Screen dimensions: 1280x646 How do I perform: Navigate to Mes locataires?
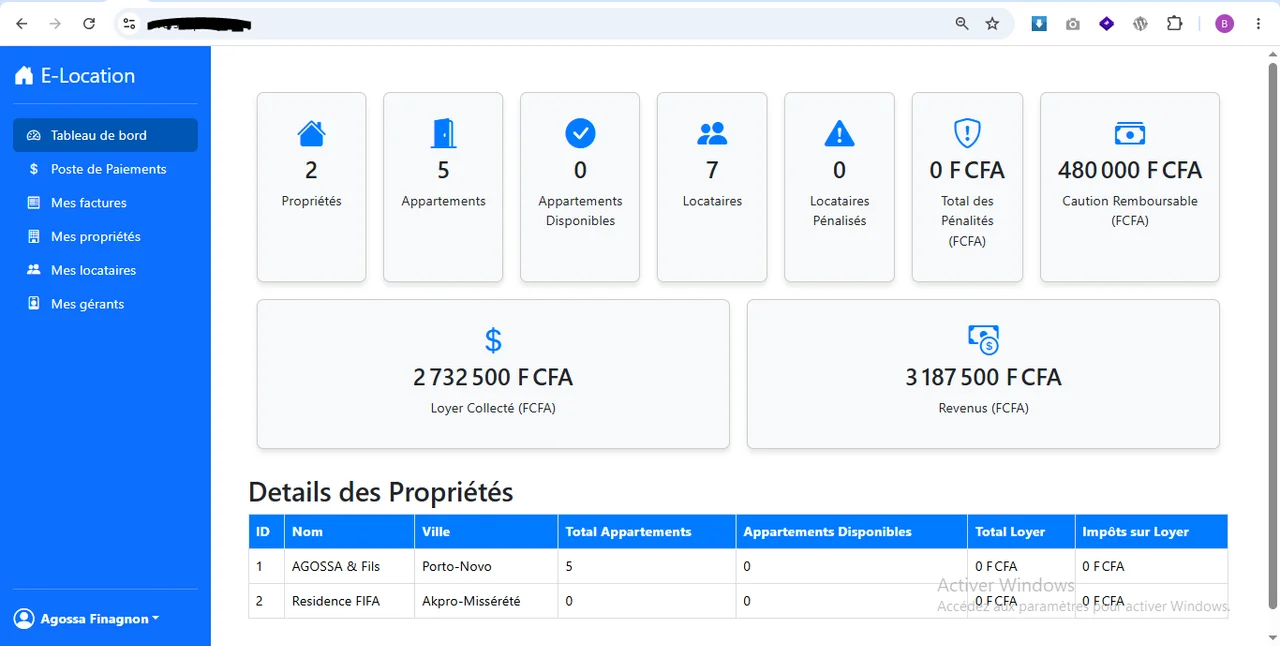click(105, 270)
